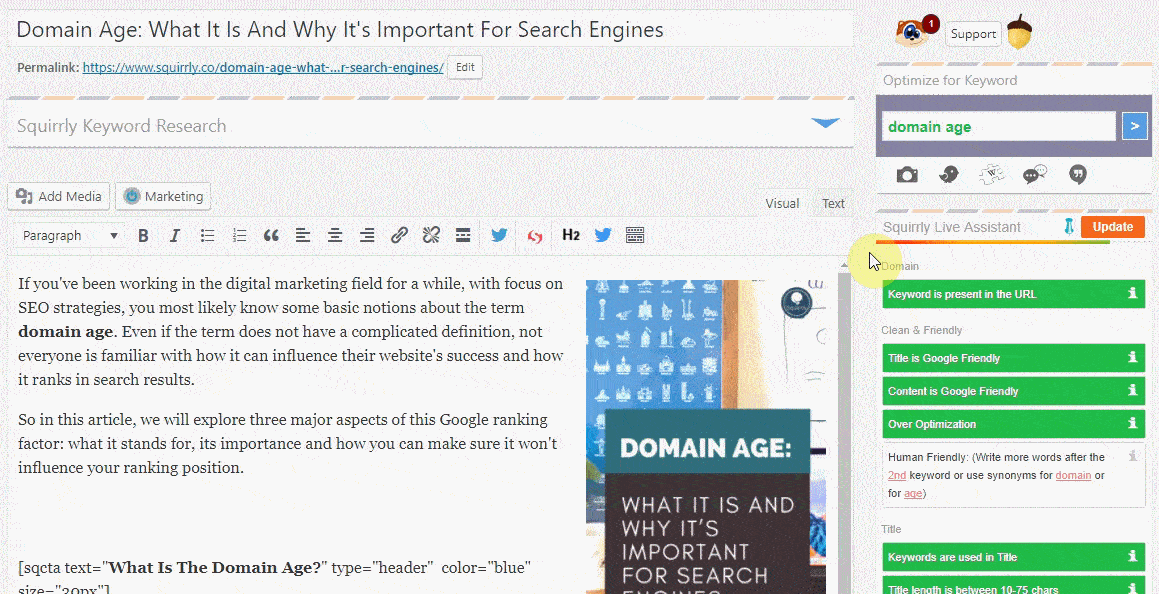
Task: Open info for Title is Google Friendly
Action: click(x=1132, y=358)
